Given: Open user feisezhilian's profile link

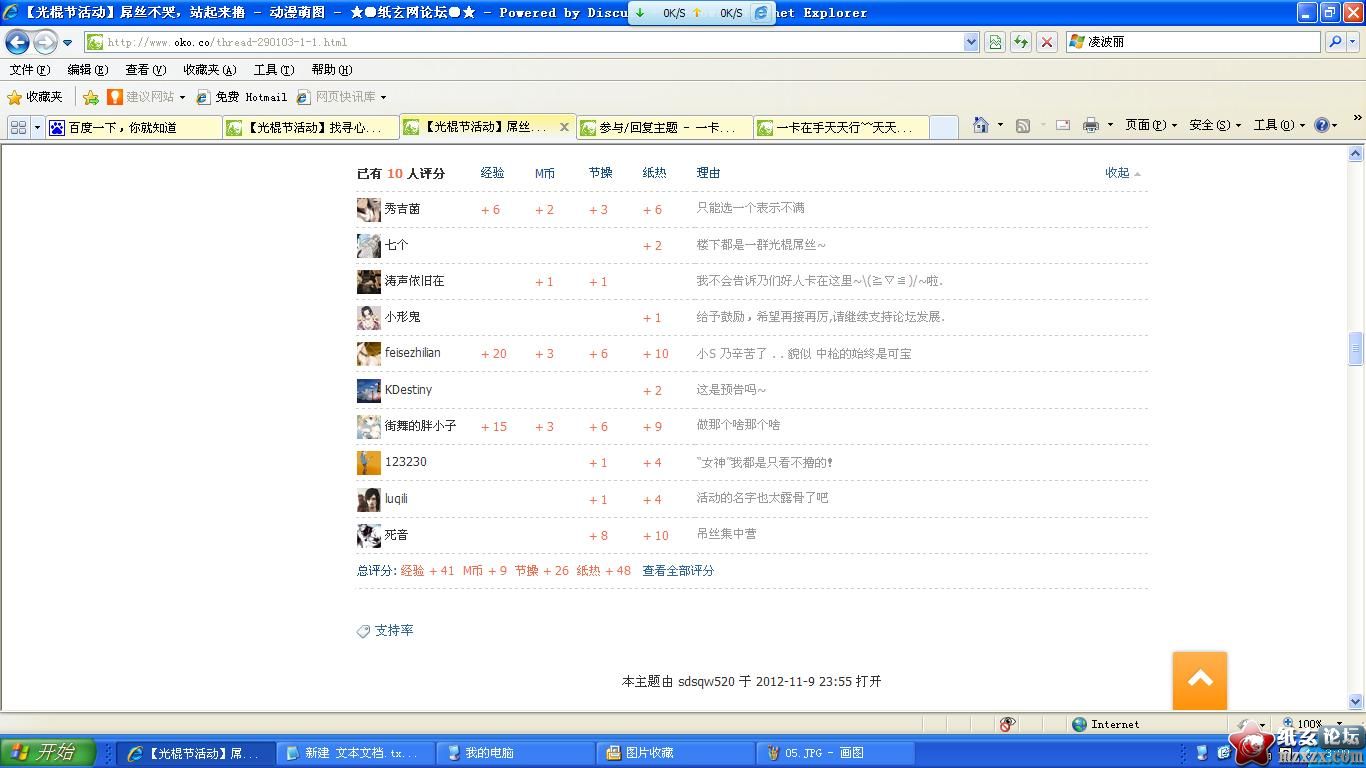Looking at the screenshot, I should tap(412, 353).
